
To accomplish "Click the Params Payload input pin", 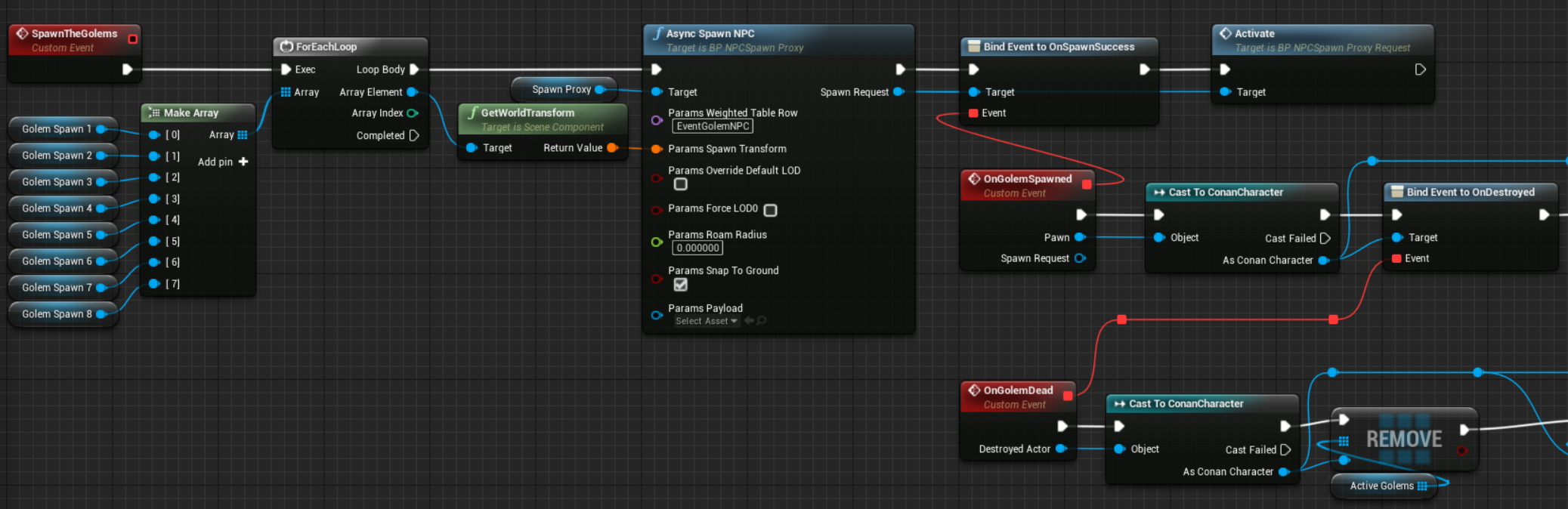I will [657, 315].
